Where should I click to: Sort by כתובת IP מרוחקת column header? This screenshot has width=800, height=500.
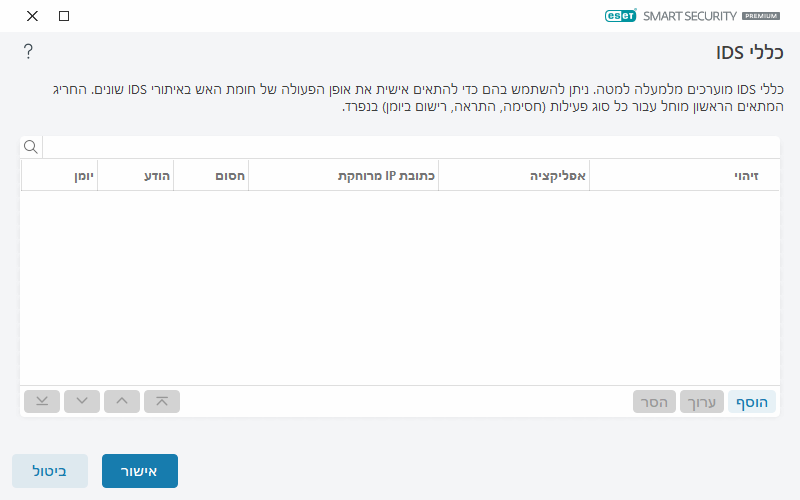343,175
